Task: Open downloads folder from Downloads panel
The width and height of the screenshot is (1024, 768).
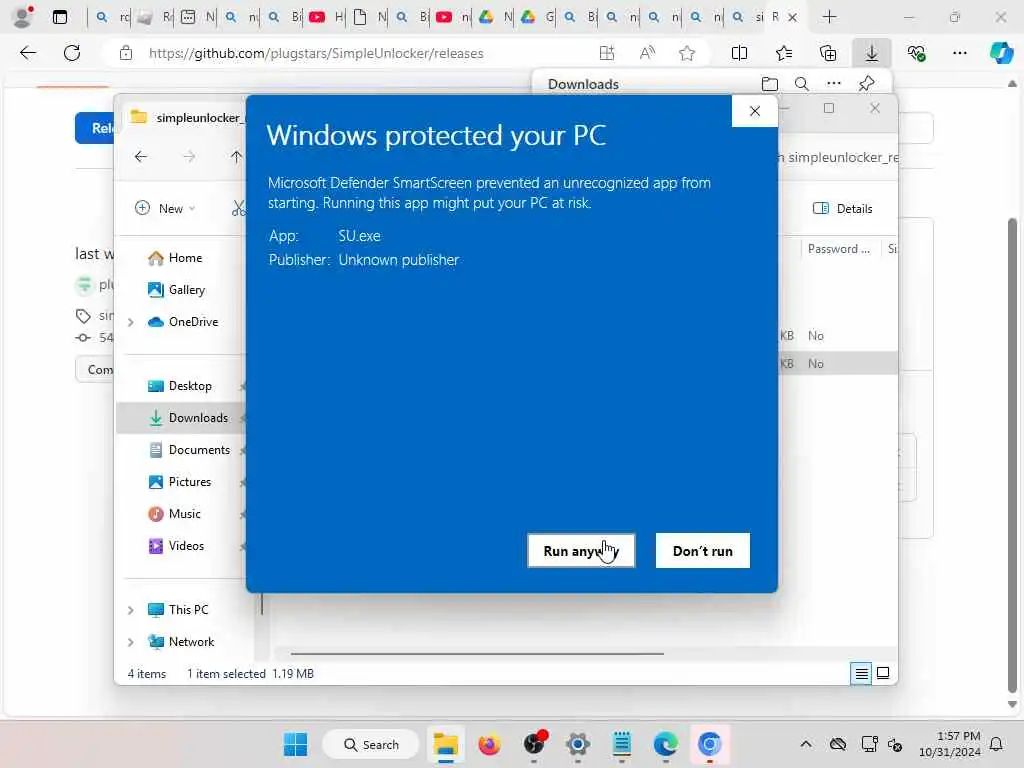Action: (770, 84)
